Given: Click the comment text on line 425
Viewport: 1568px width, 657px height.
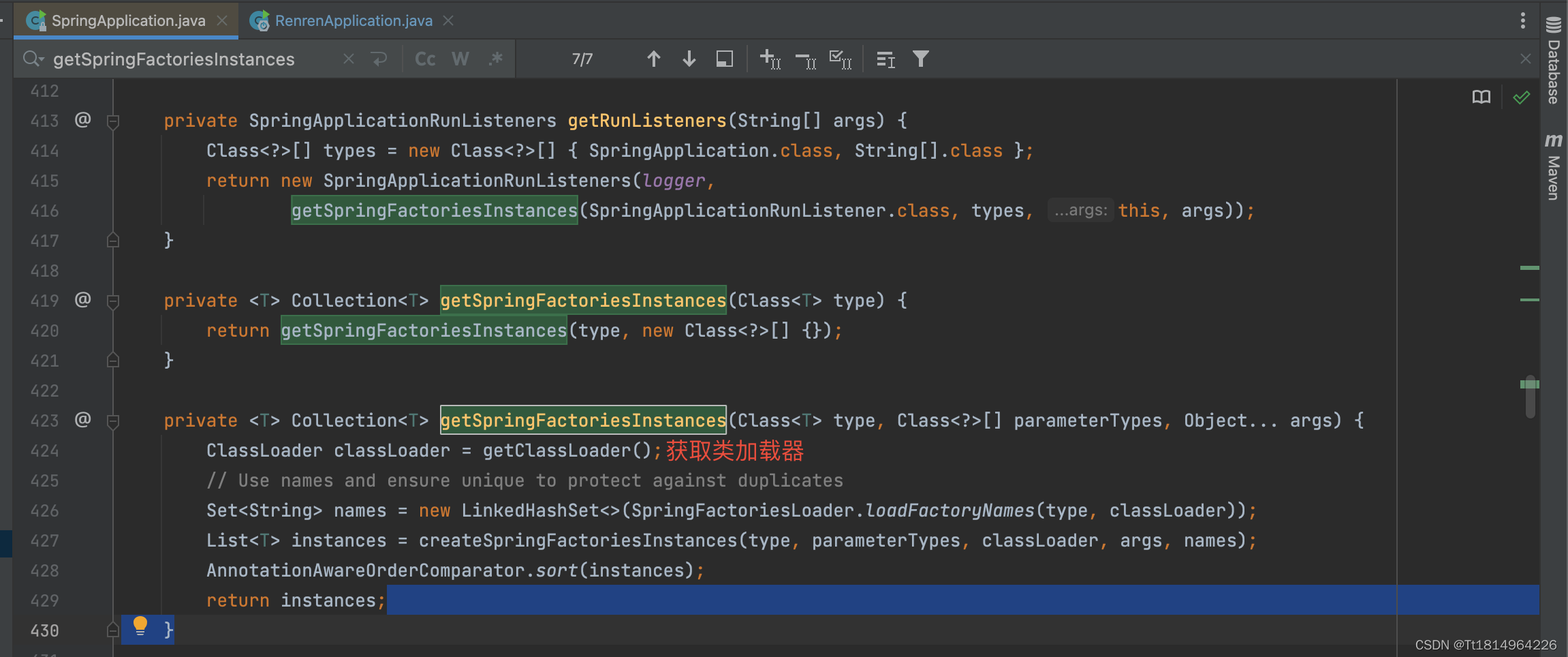Looking at the screenshot, I should 525,480.
